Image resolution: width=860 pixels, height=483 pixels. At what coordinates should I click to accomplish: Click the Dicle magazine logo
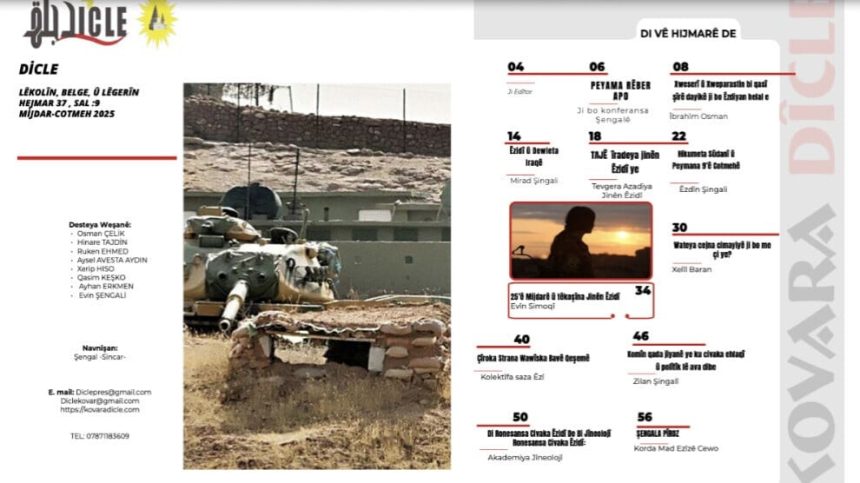[75, 21]
